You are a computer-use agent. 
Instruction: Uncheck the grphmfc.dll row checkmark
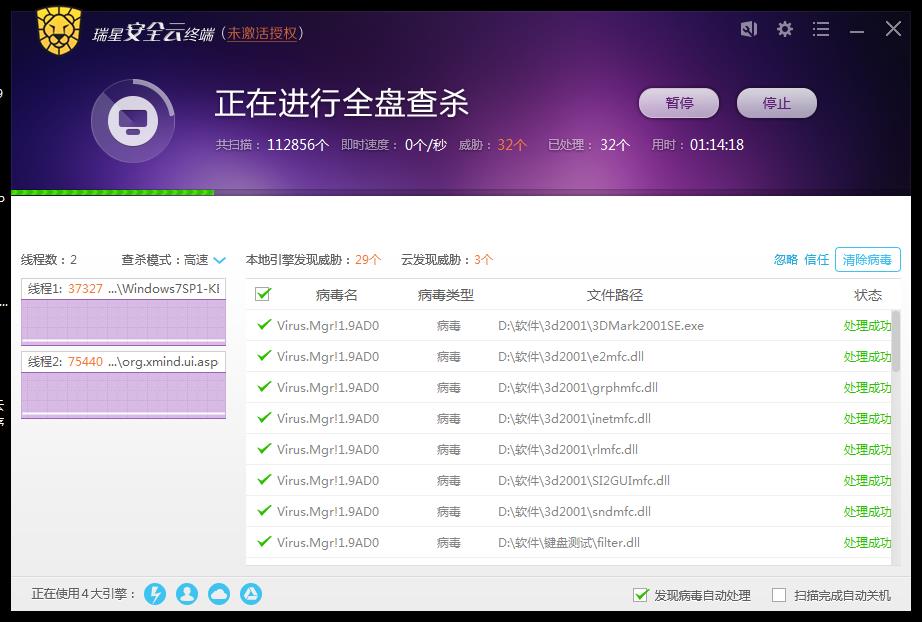coord(264,387)
